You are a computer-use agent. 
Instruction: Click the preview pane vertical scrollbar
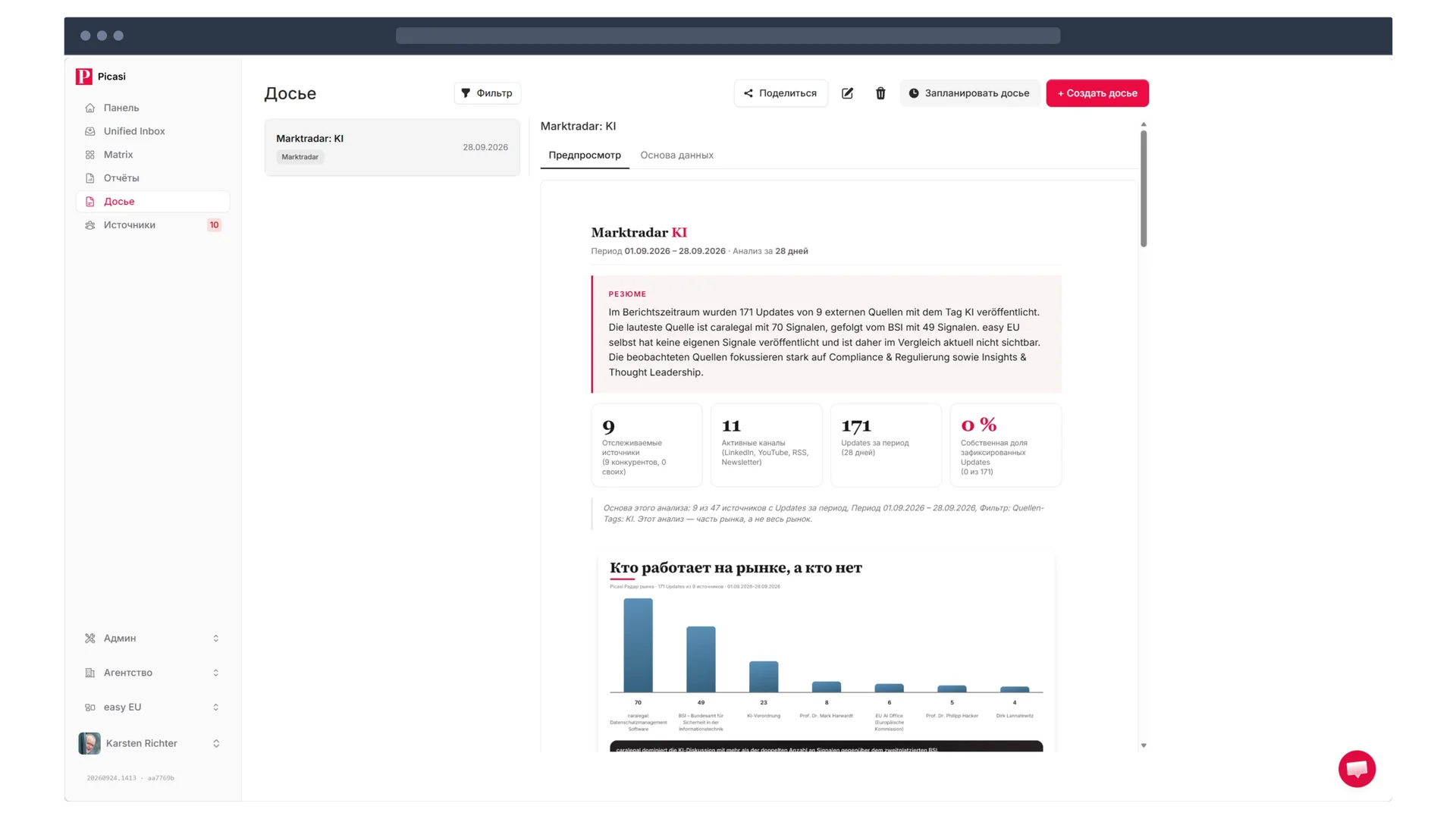click(x=1144, y=189)
